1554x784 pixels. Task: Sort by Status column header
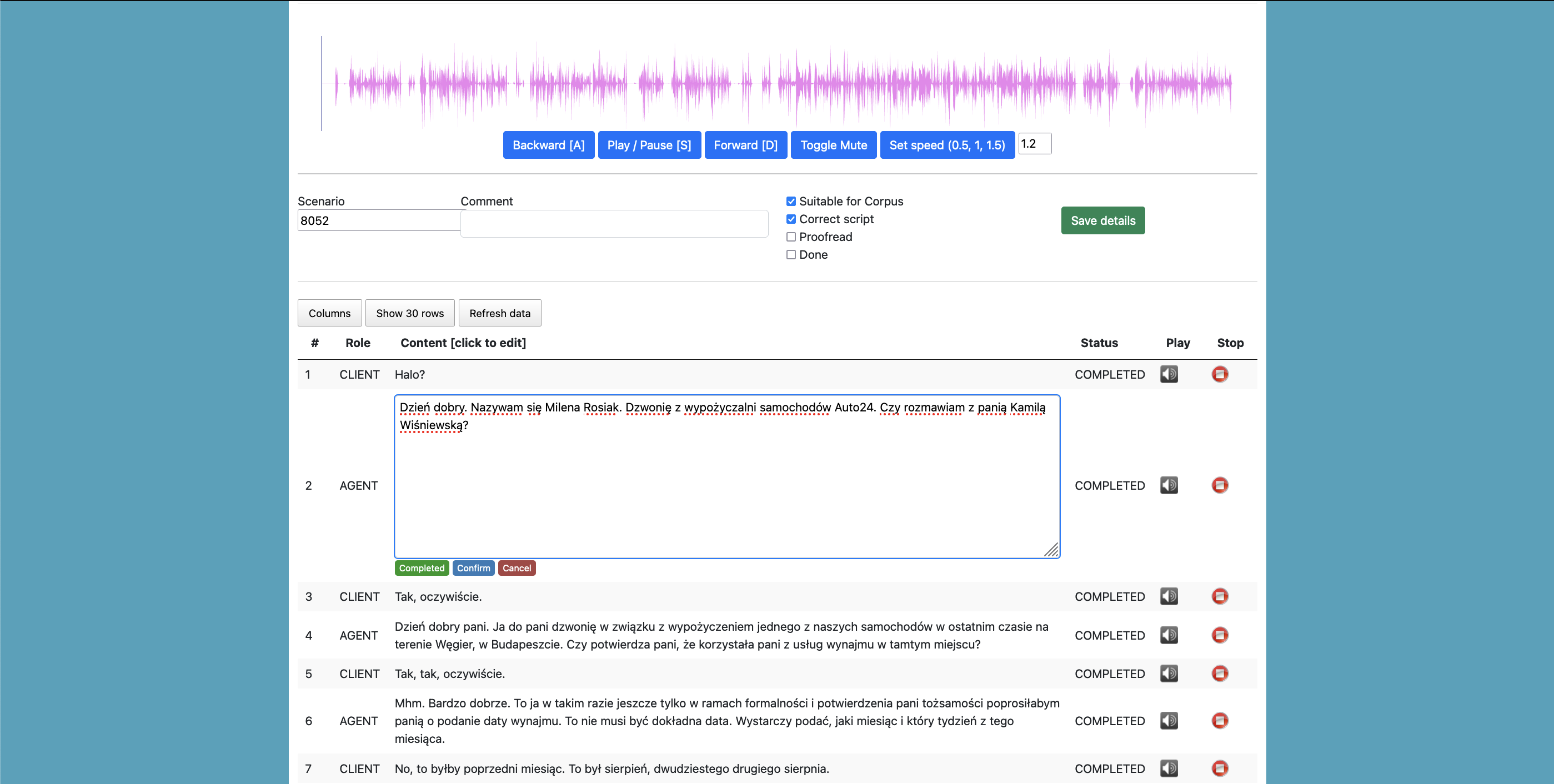1099,343
